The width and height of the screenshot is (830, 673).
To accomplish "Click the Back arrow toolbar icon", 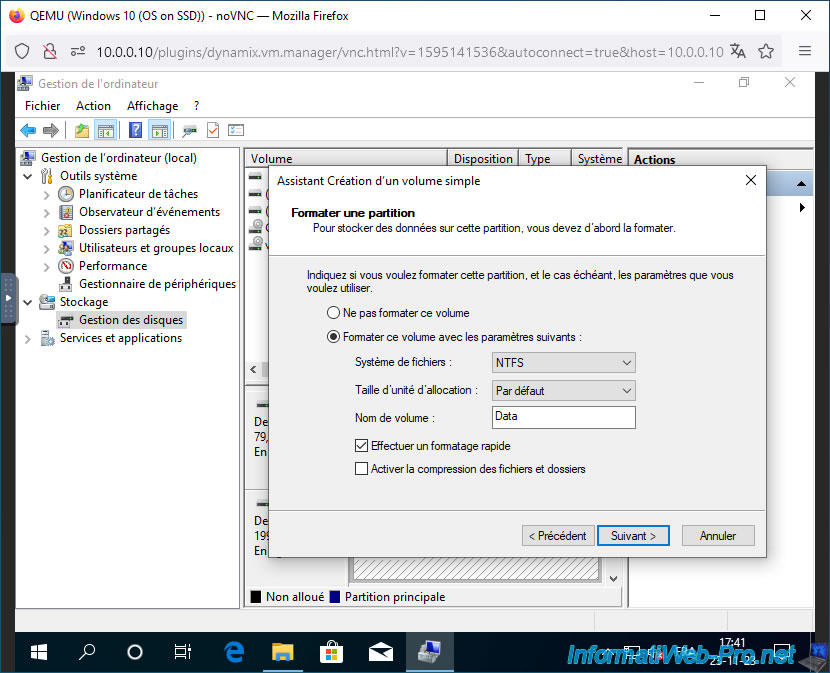I will 28,130.
